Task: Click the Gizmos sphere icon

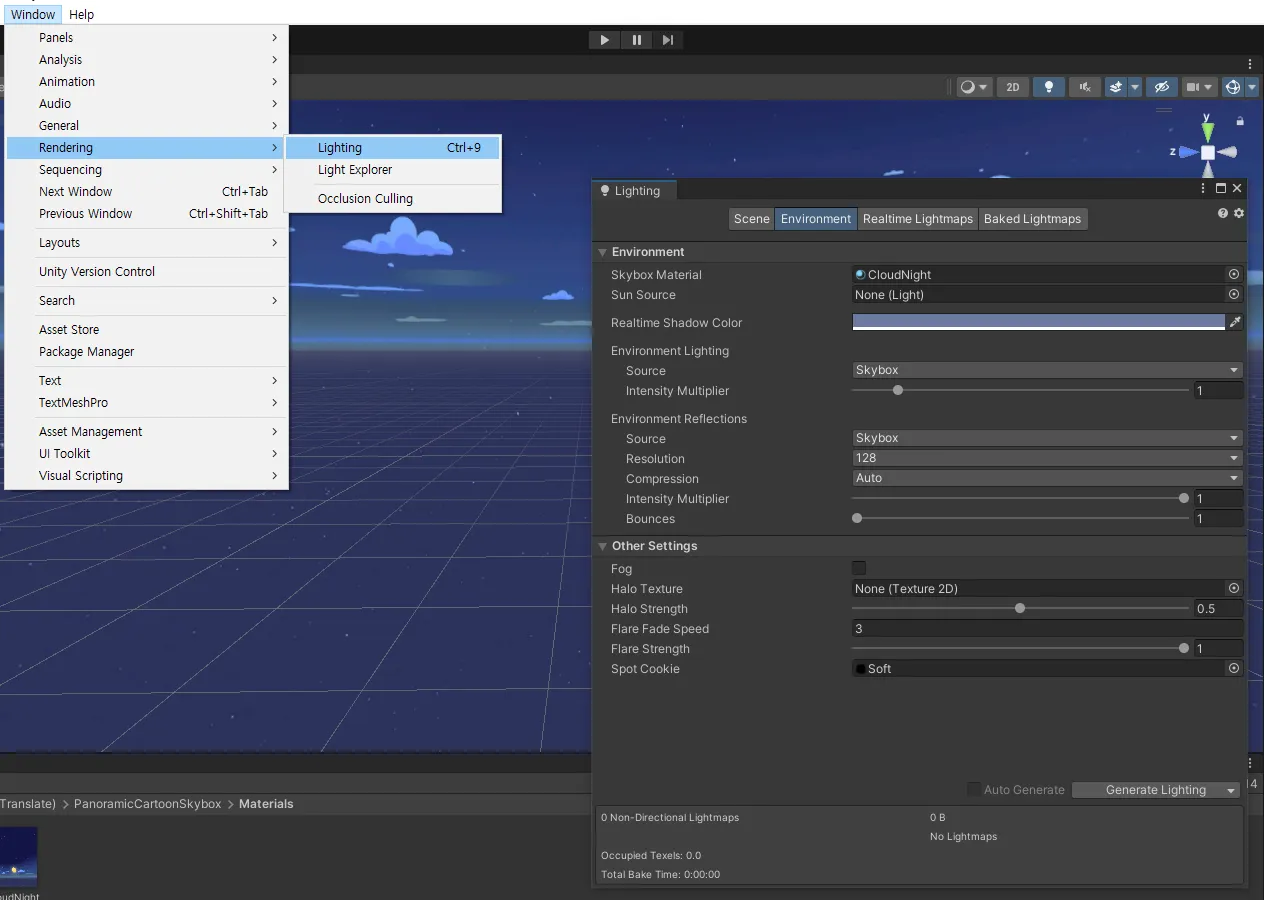Action: click(x=1234, y=87)
